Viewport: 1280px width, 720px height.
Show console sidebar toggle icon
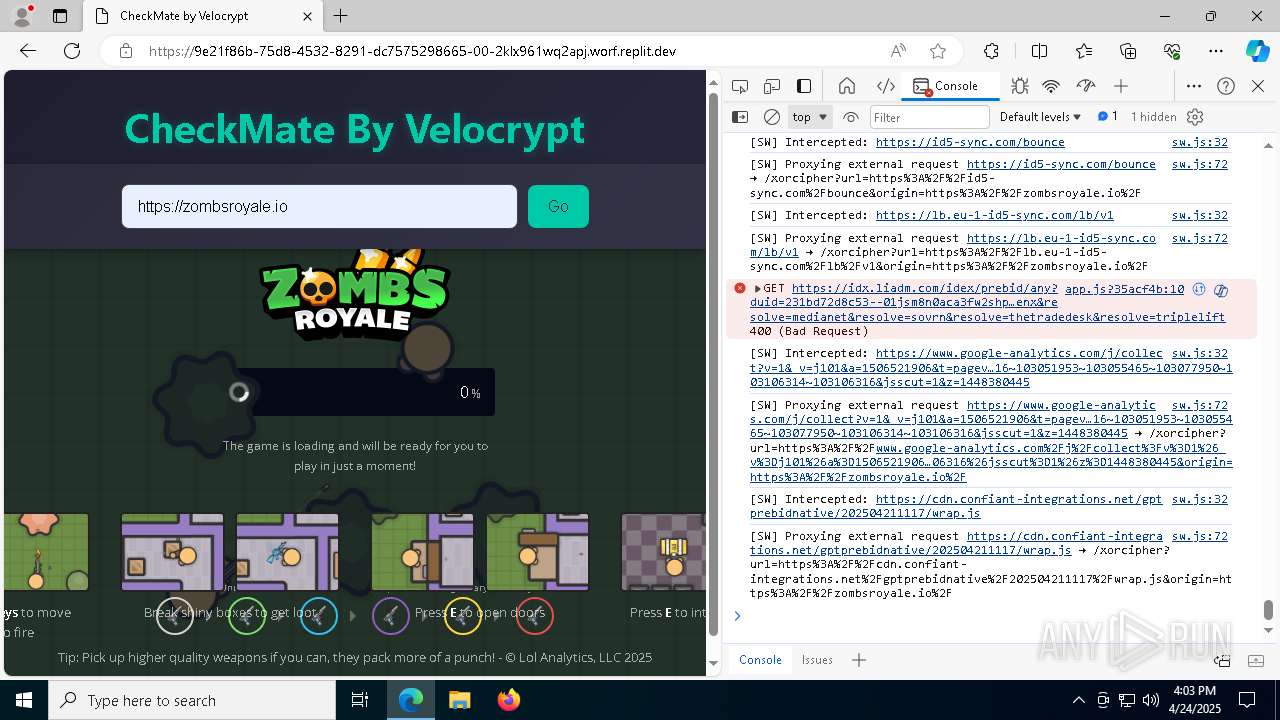(x=740, y=117)
